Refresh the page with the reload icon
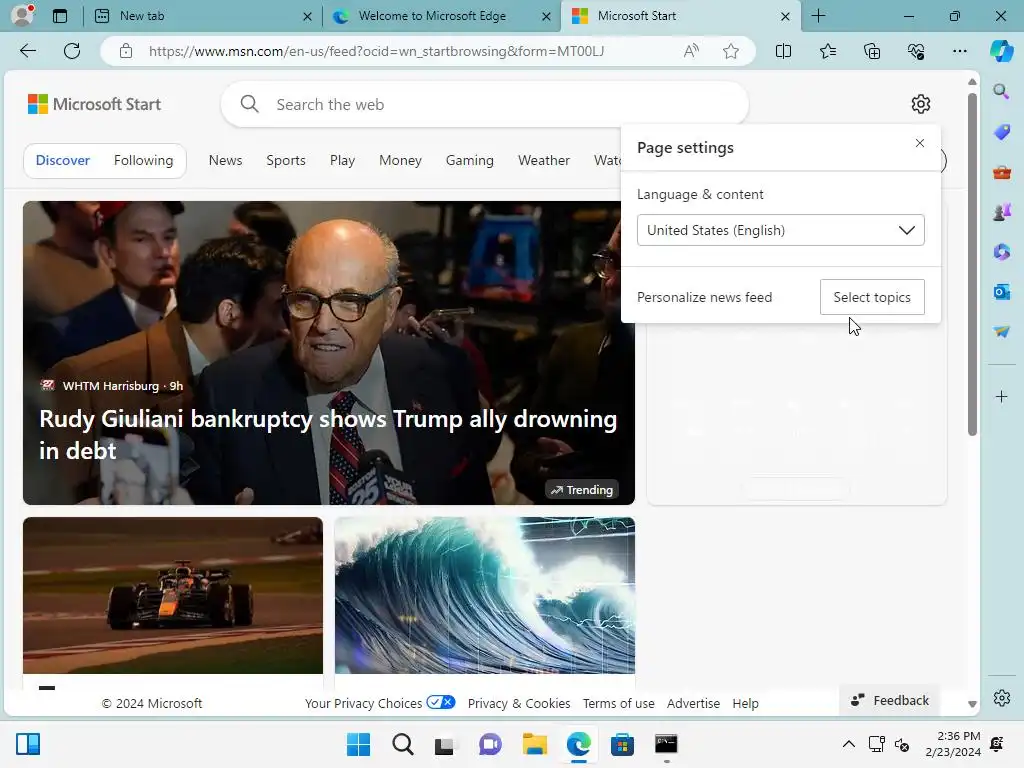The width and height of the screenshot is (1024, 768). pos(72,51)
